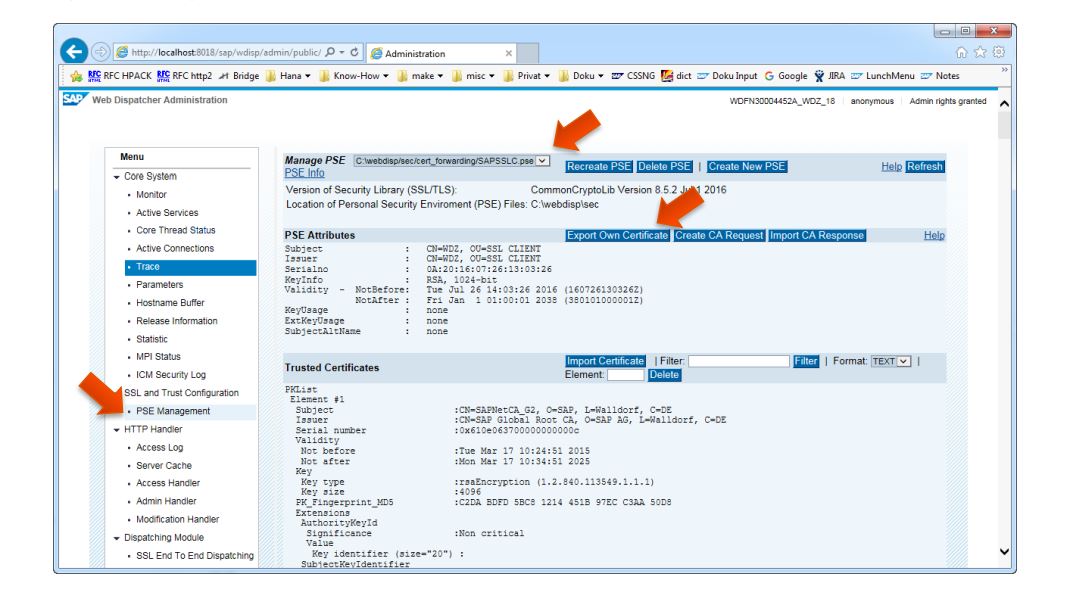
Task: Open the PSE Info link
Action: 304,174
